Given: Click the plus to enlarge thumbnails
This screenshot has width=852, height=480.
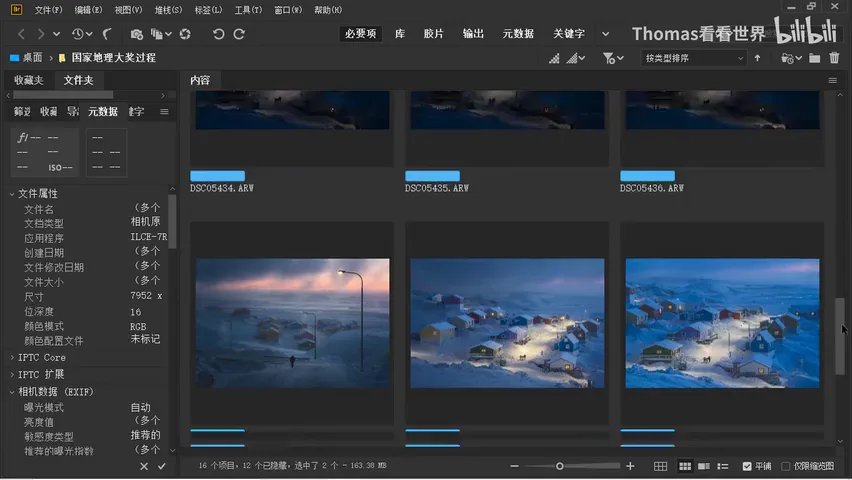Looking at the screenshot, I should click(630, 466).
